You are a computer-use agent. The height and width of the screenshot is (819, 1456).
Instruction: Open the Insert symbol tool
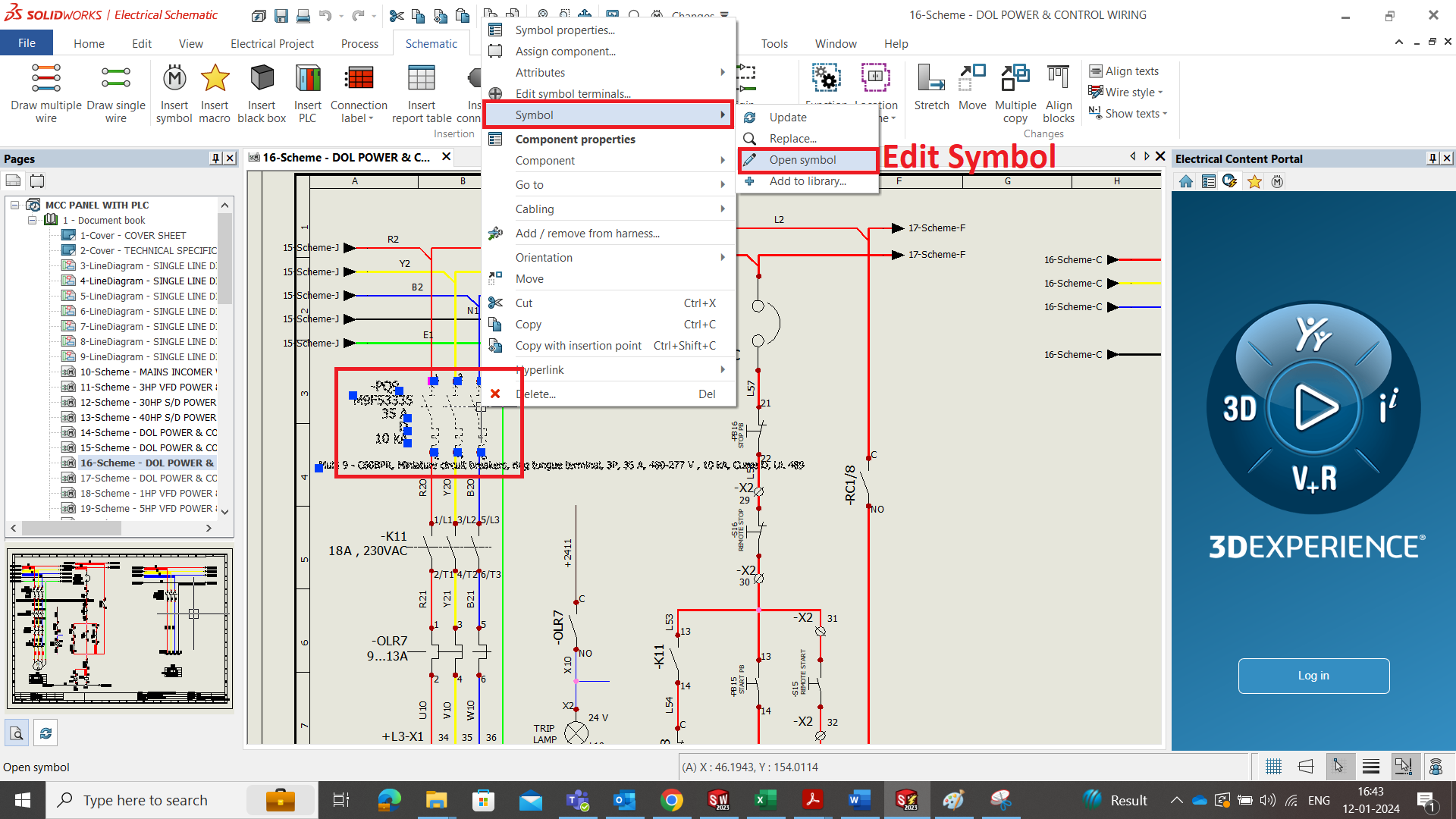point(174,91)
